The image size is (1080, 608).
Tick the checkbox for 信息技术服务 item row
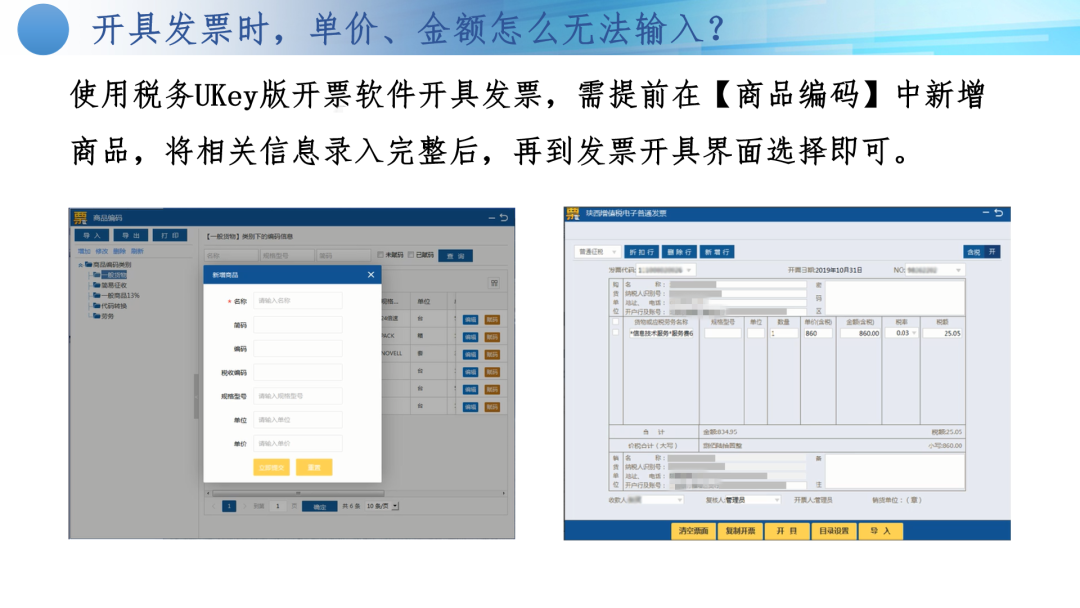point(616,333)
